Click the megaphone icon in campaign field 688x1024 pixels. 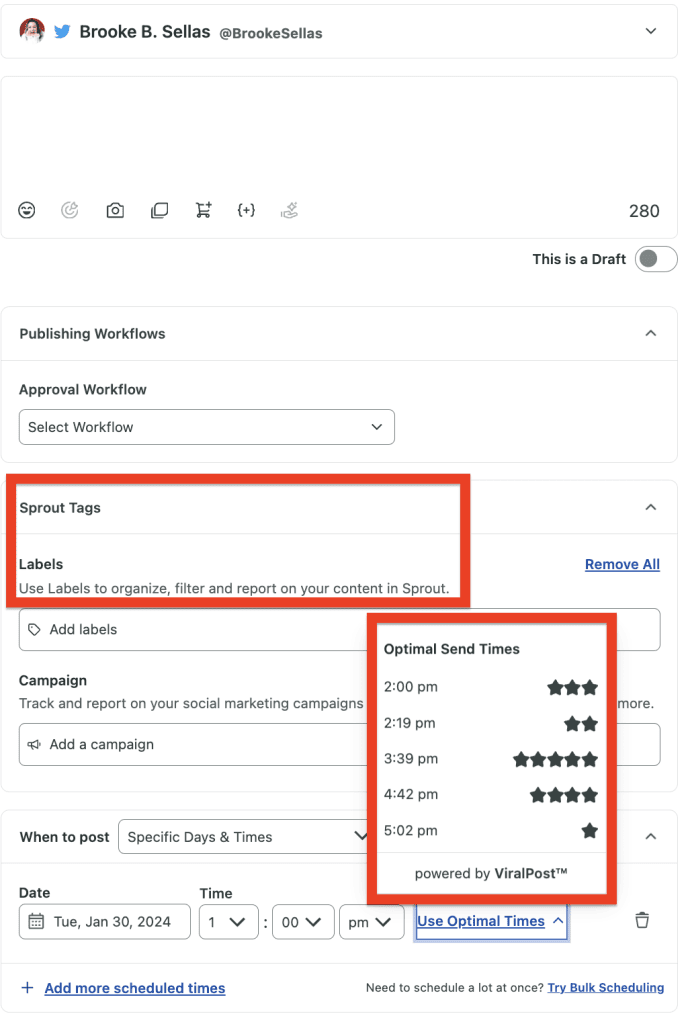35,744
